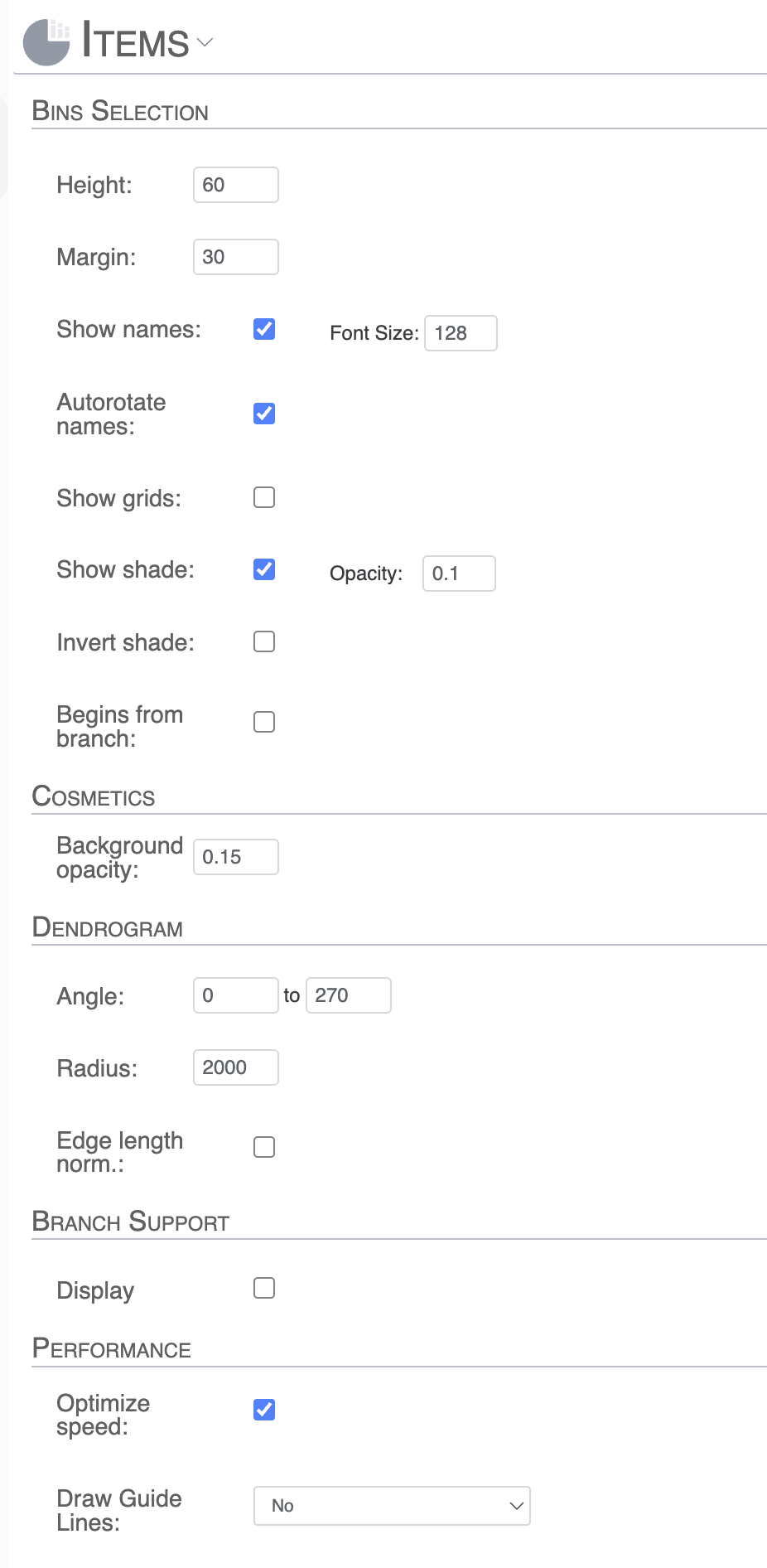The image size is (767, 1568).
Task: Select the Margin value box
Action: (x=235, y=257)
